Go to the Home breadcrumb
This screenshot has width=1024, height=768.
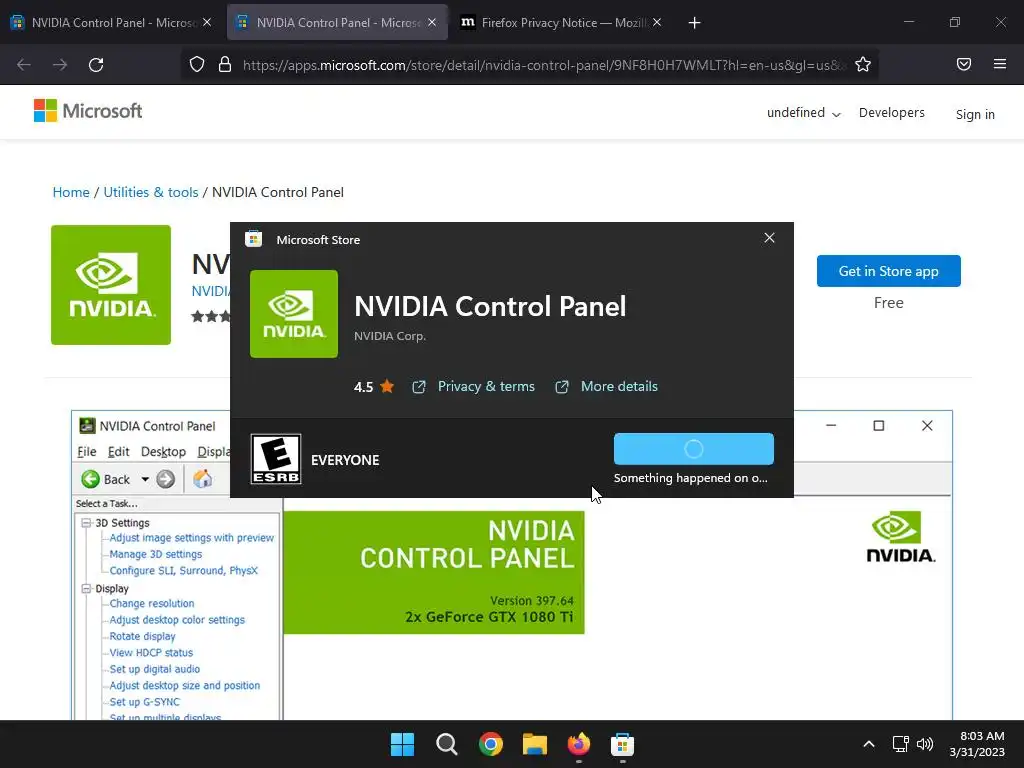point(71,192)
